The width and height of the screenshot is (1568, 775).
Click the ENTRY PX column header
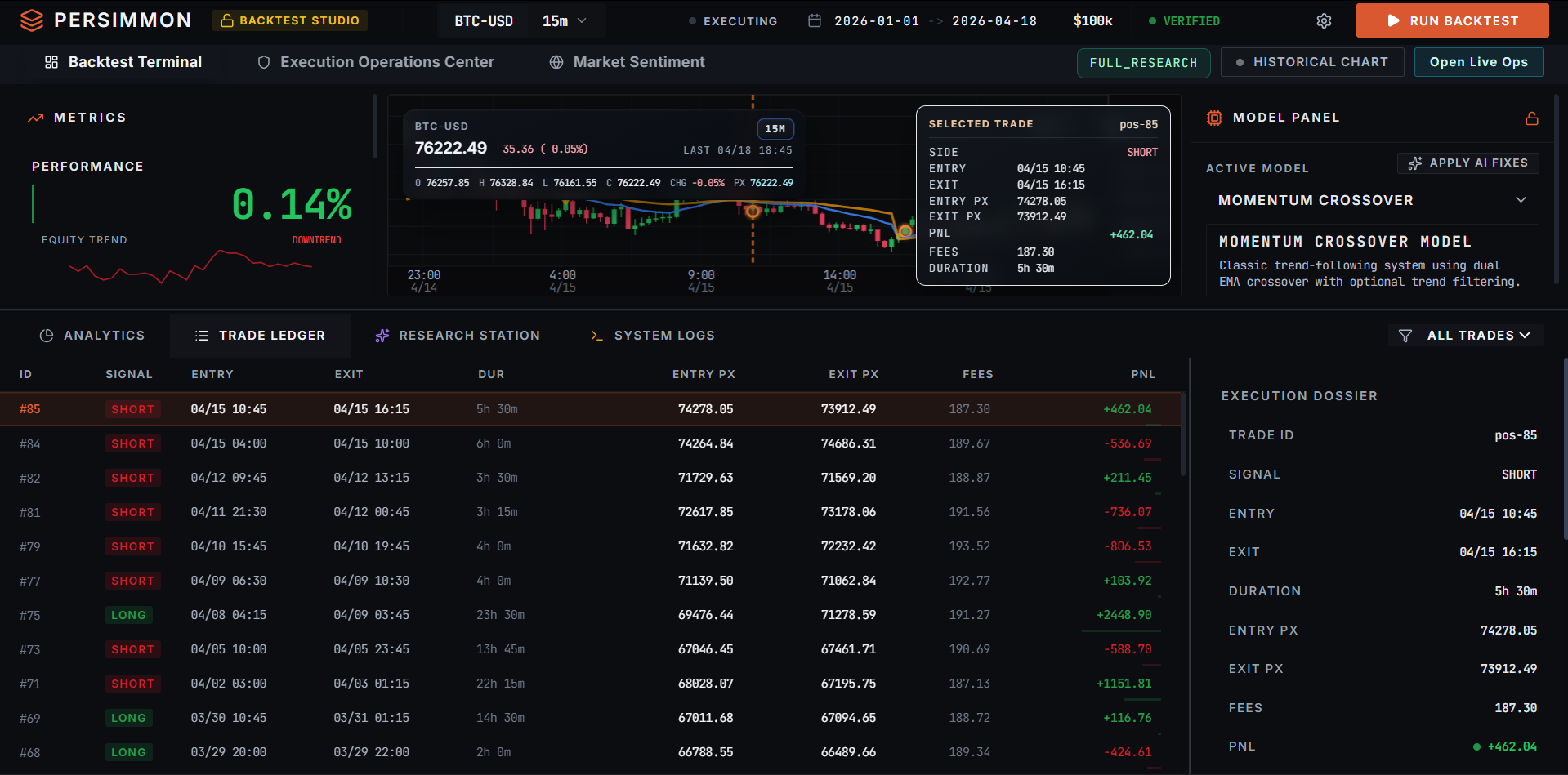704,374
